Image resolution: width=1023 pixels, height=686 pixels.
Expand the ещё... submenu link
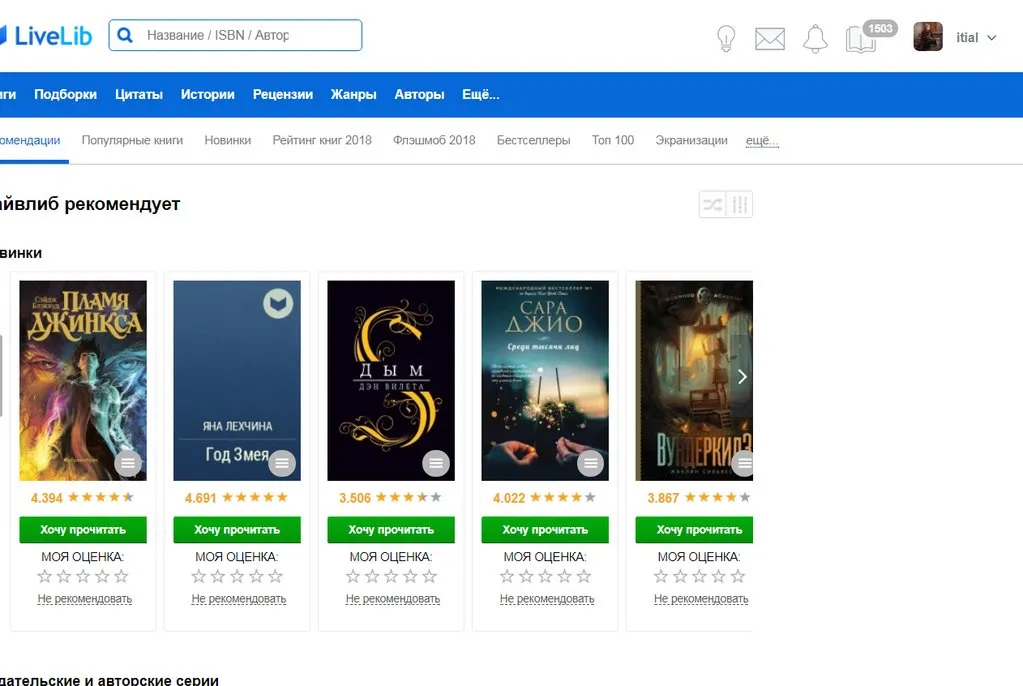[762, 140]
